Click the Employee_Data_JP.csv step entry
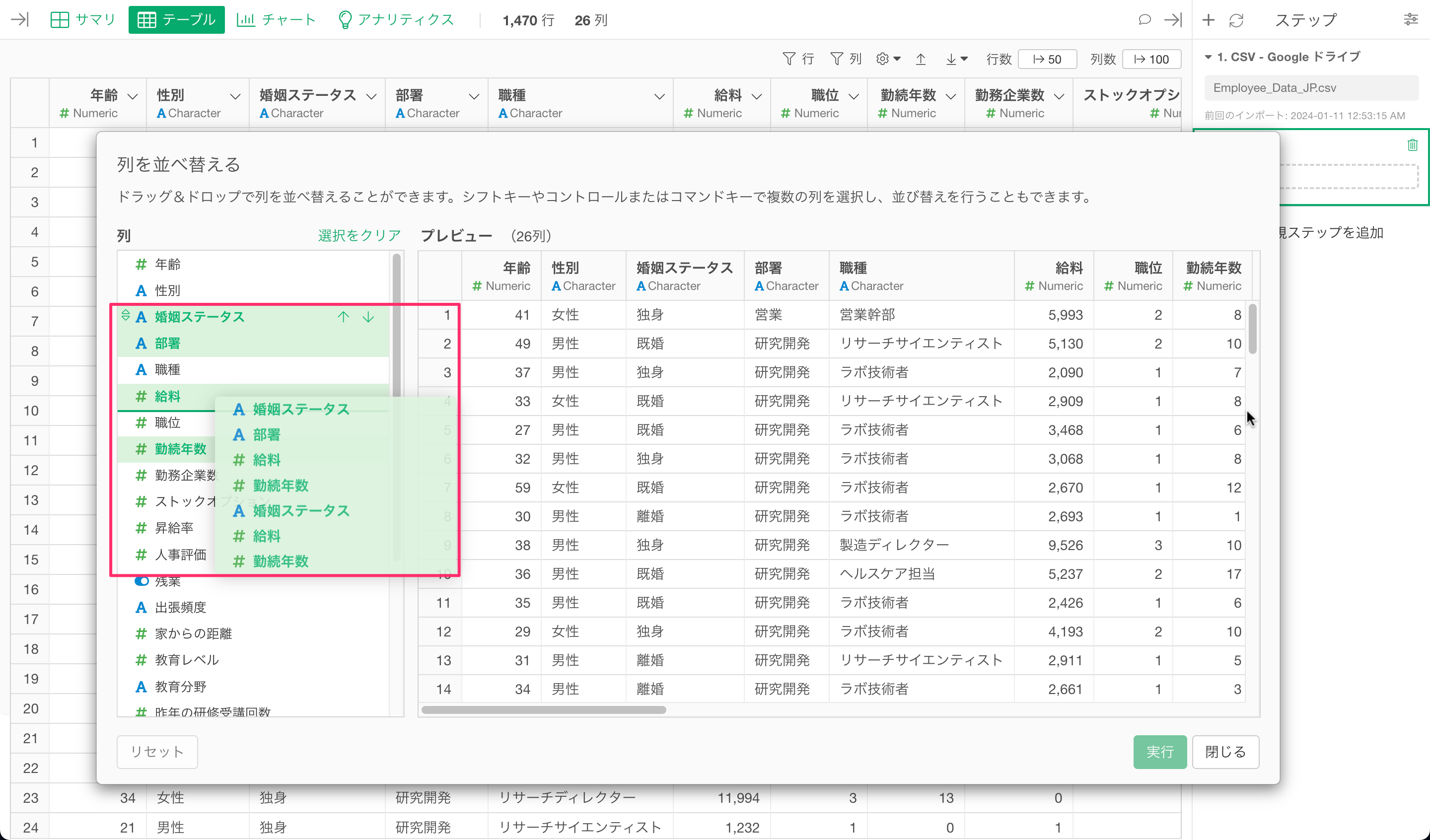The height and width of the screenshot is (840, 1430). pyautogui.click(x=1311, y=88)
